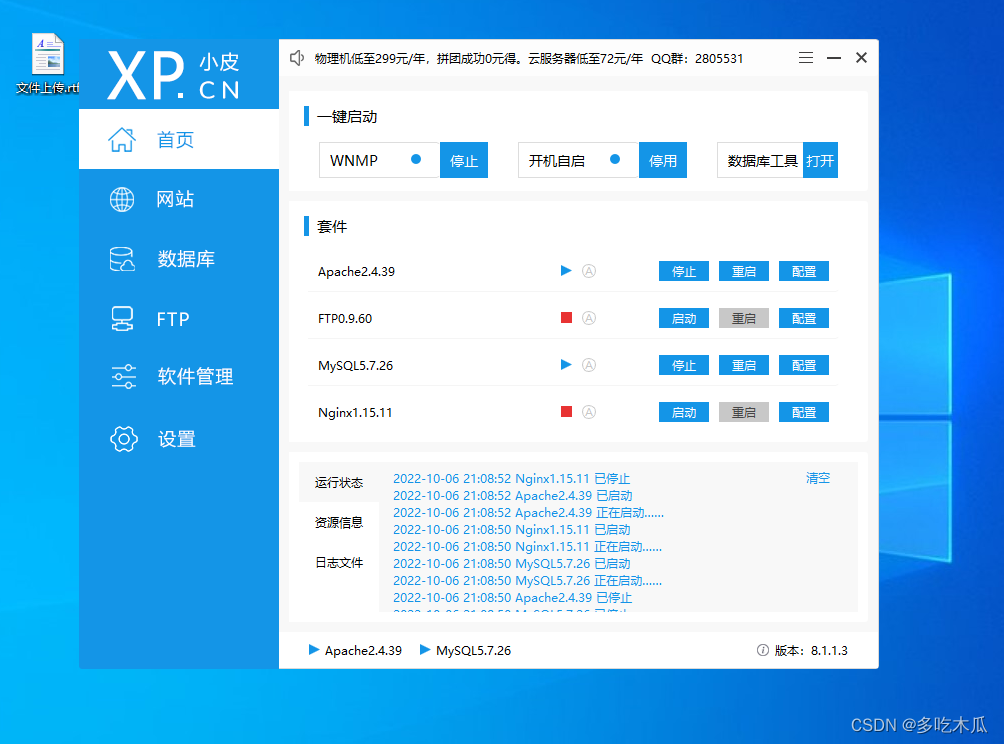The width and height of the screenshot is (1004, 744).
Task: Toggle FTP0.9.60 auto-start A icon
Action: pos(589,318)
